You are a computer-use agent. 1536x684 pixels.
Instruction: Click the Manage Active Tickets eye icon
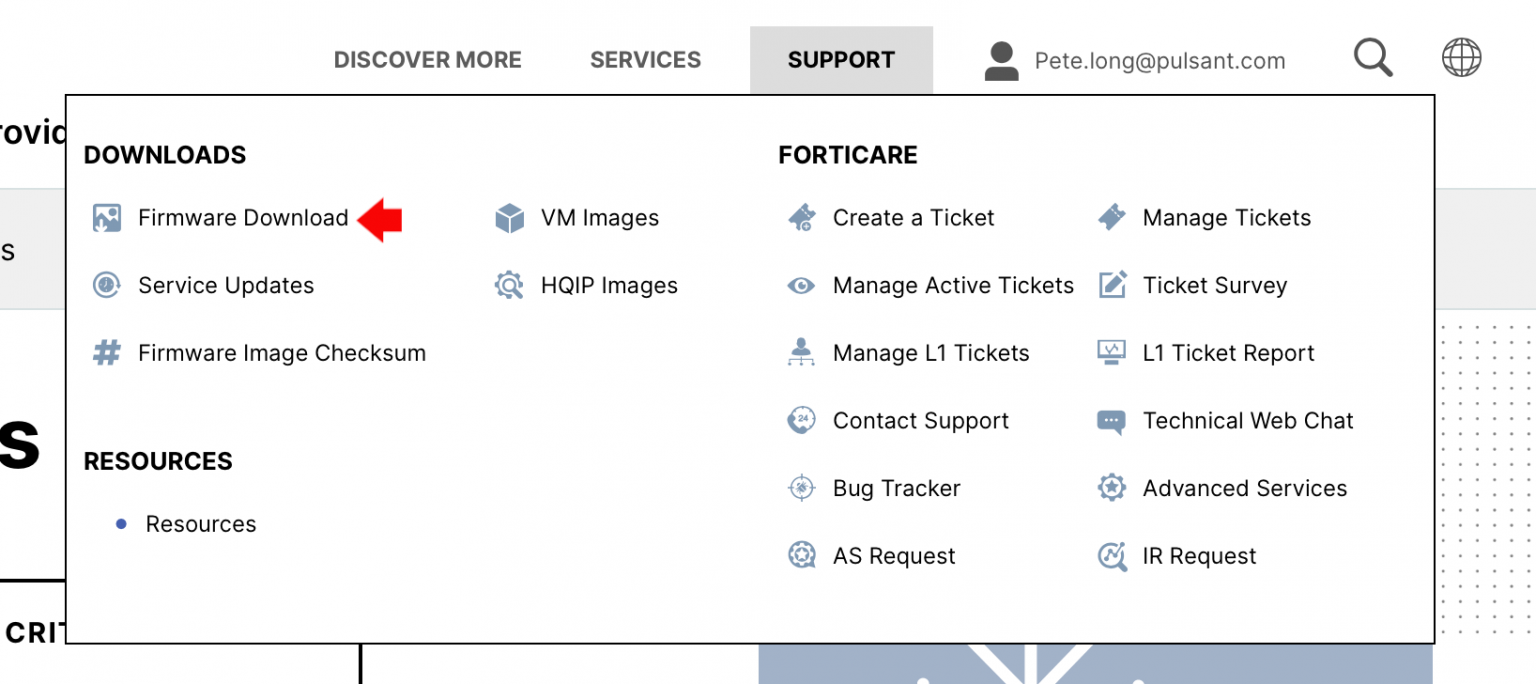click(x=802, y=285)
